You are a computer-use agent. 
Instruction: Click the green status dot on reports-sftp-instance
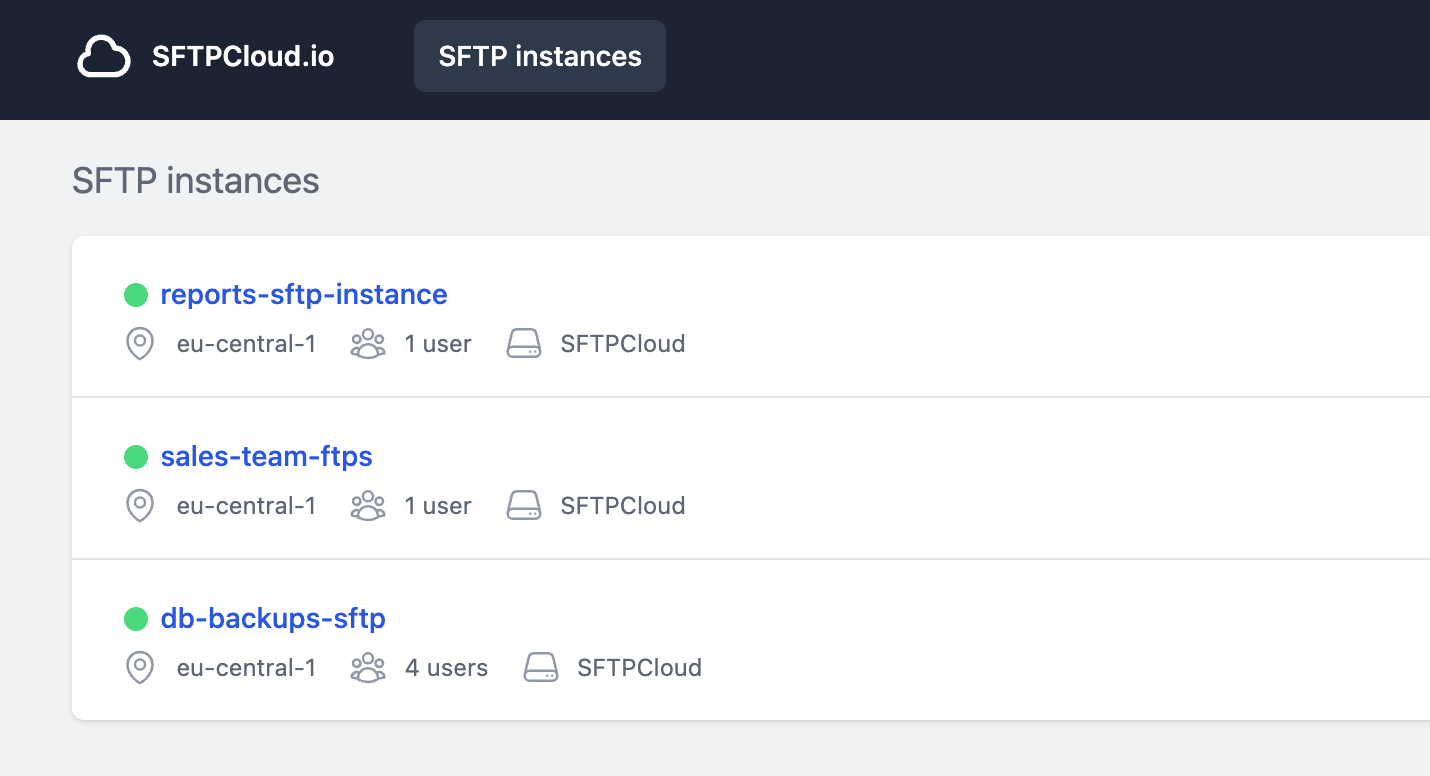(x=136, y=294)
